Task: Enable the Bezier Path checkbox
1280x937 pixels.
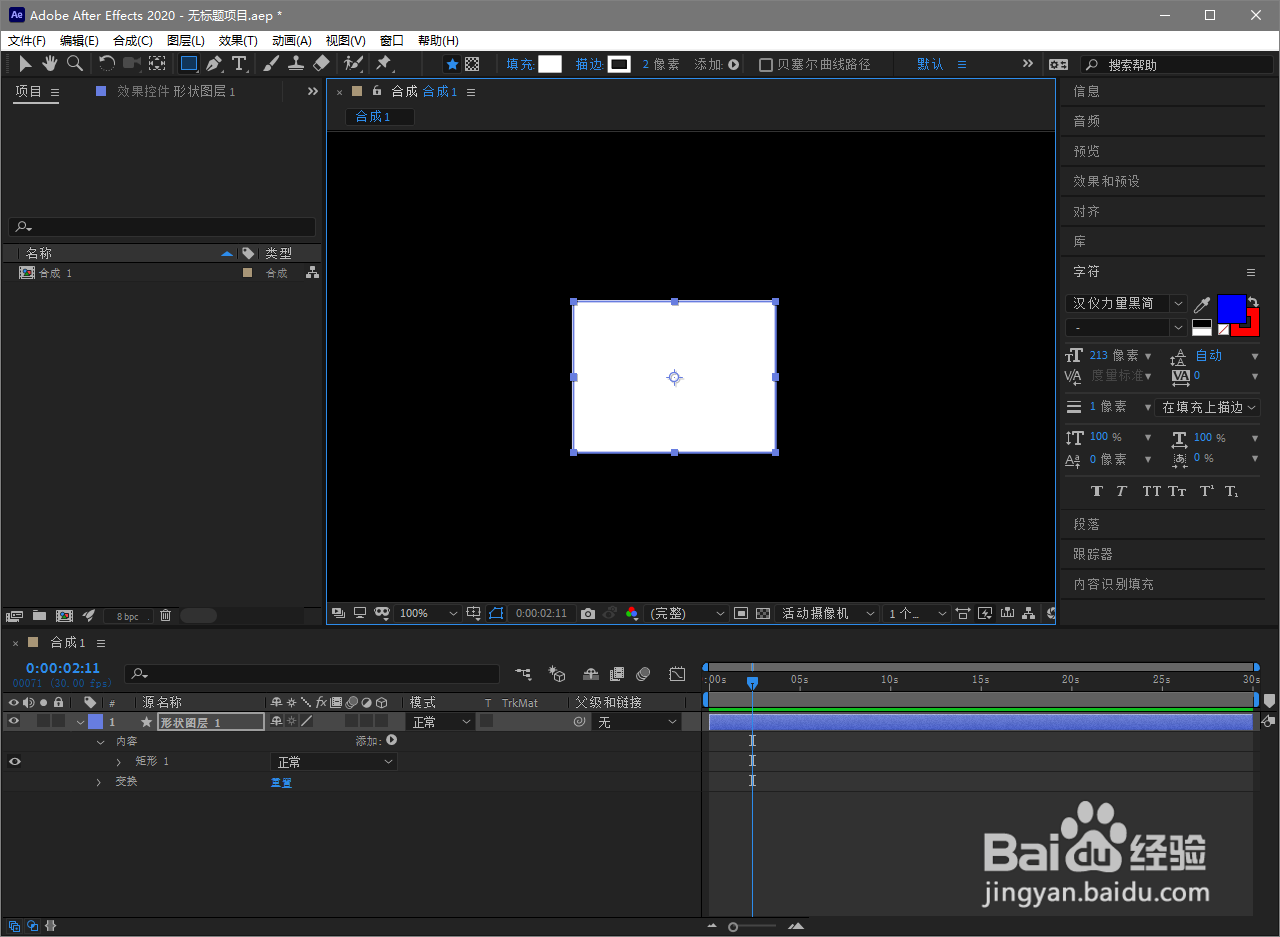Action: (x=766, y=64)
